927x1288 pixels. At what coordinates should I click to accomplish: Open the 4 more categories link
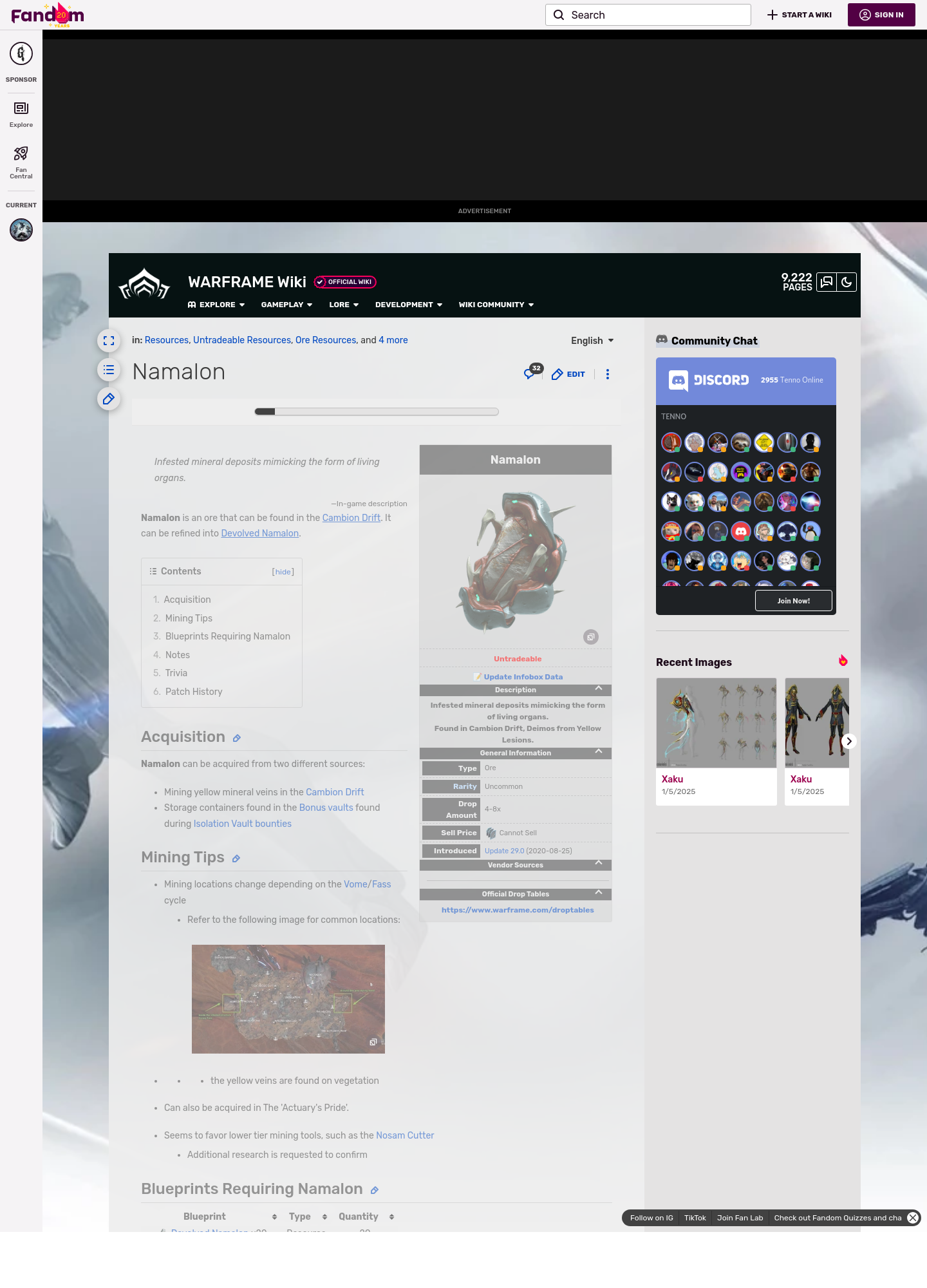point(393,340)
